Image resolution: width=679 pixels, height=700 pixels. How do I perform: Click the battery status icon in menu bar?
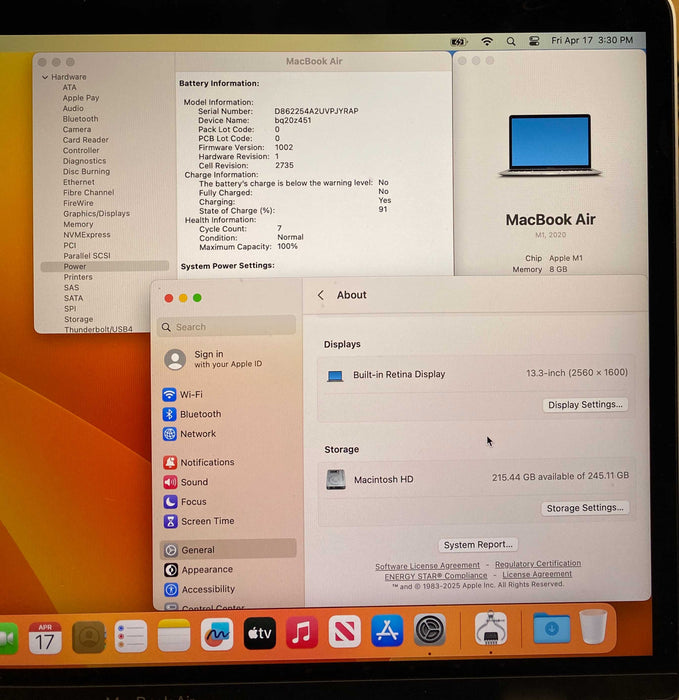tap(458, 42)
